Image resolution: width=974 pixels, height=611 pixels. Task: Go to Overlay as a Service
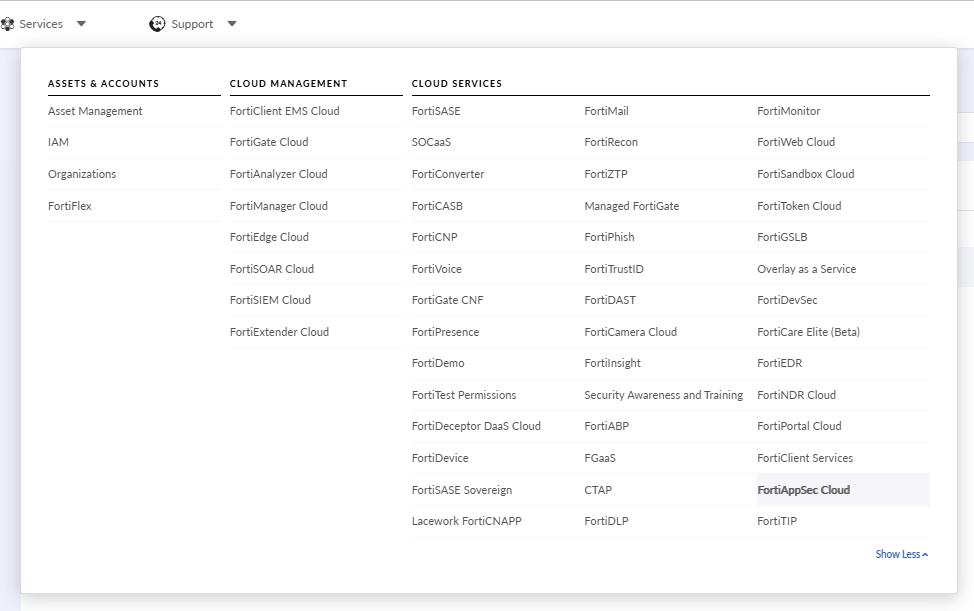806,269
